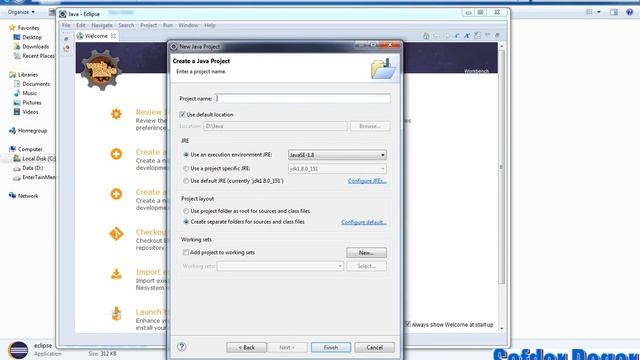Viewport: 640px width, 360px height.
Task: Toggle Use default location checkbox
Action: 182,115
